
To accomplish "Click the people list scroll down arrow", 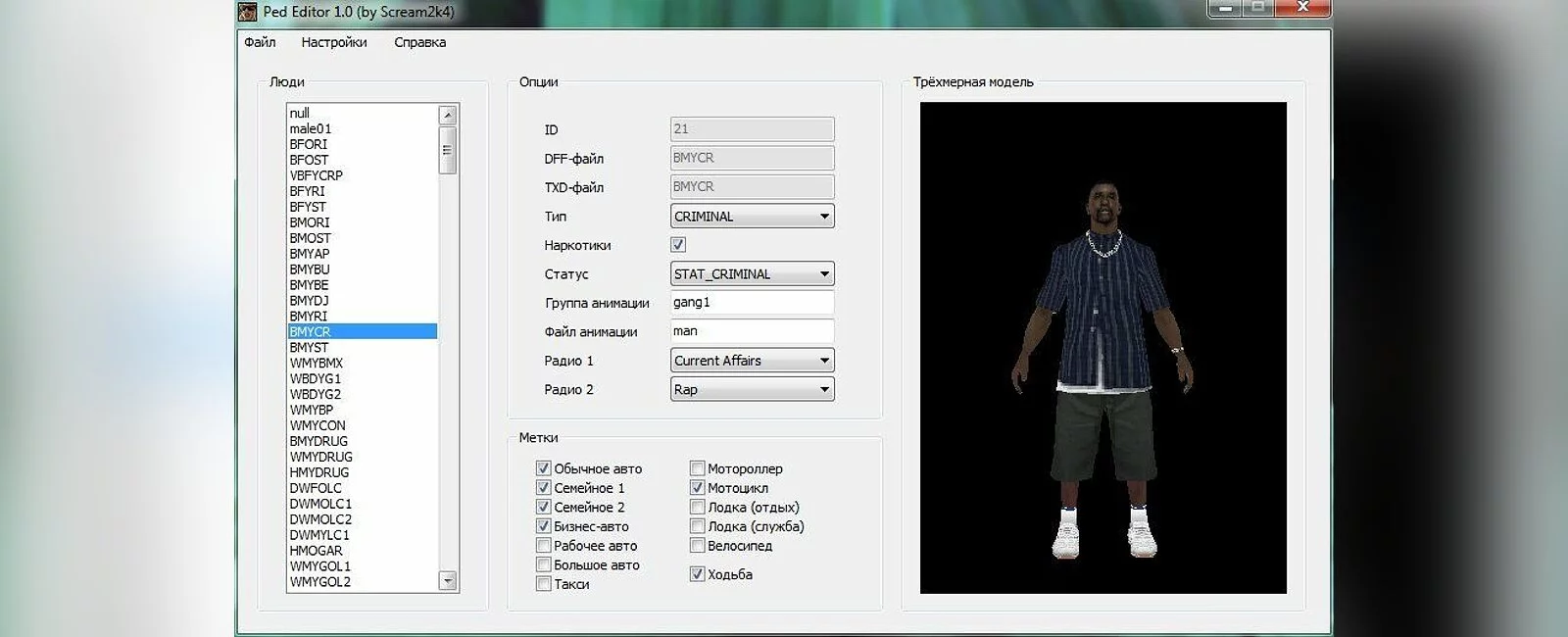I will point(448,581).
